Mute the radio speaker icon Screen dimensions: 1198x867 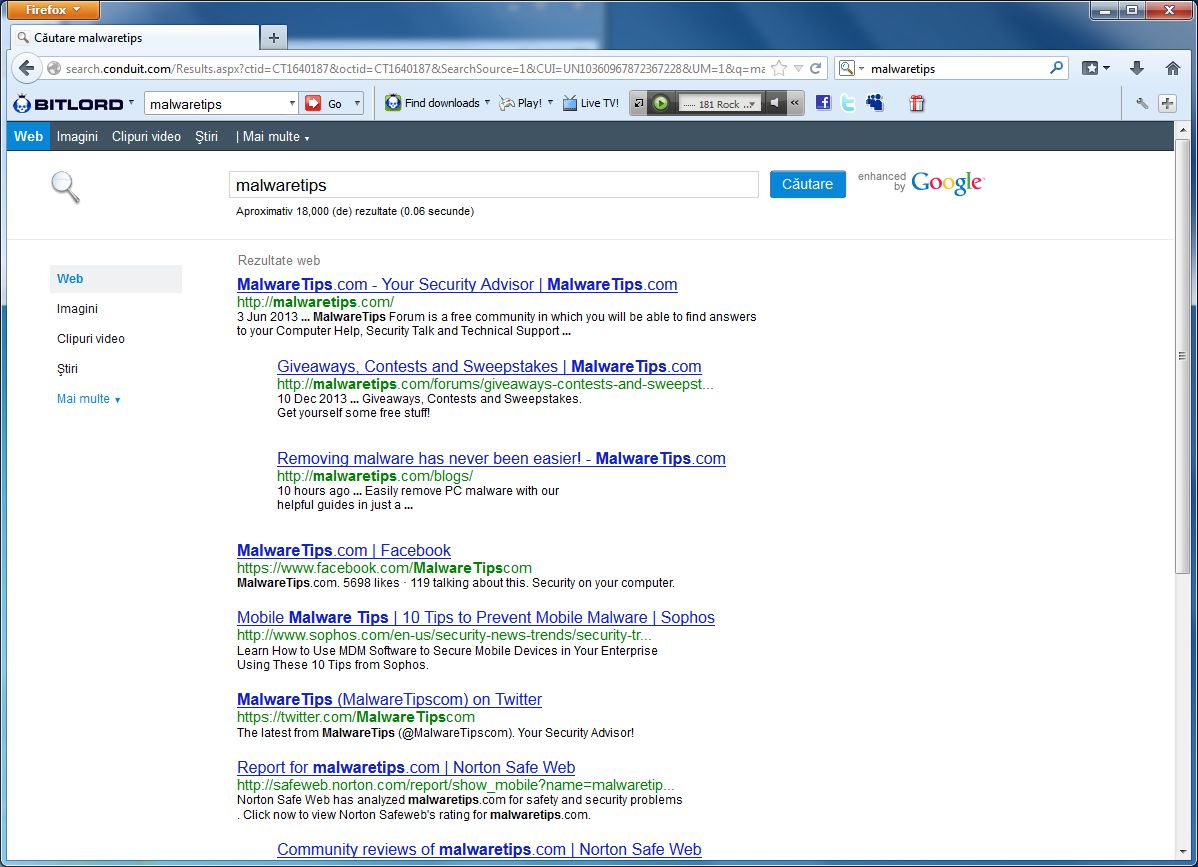(774, 103)
